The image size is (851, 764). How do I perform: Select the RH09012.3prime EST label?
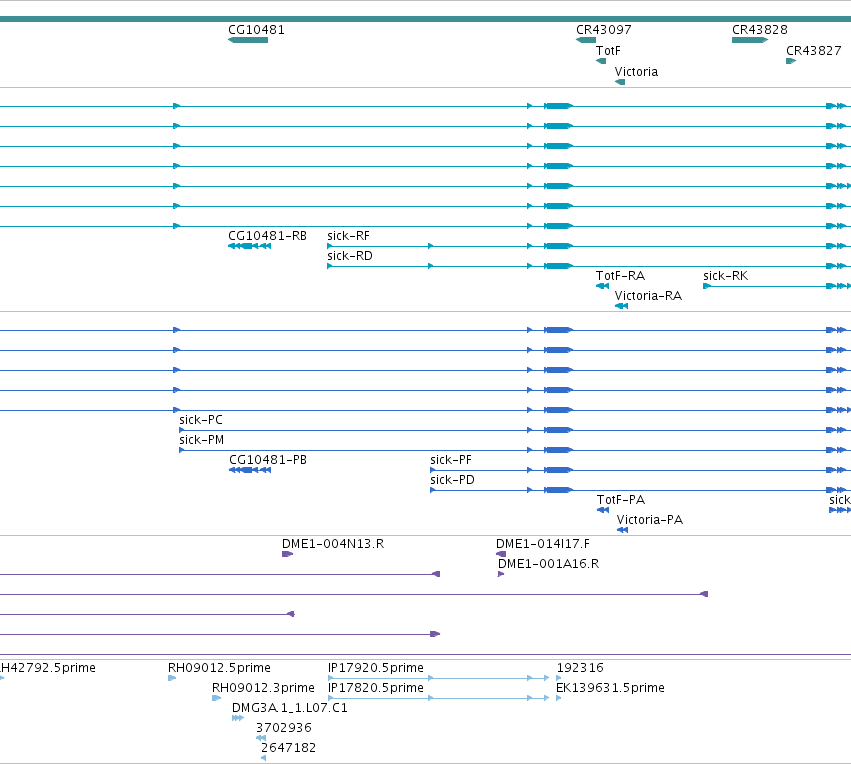(x=263, y=688)
